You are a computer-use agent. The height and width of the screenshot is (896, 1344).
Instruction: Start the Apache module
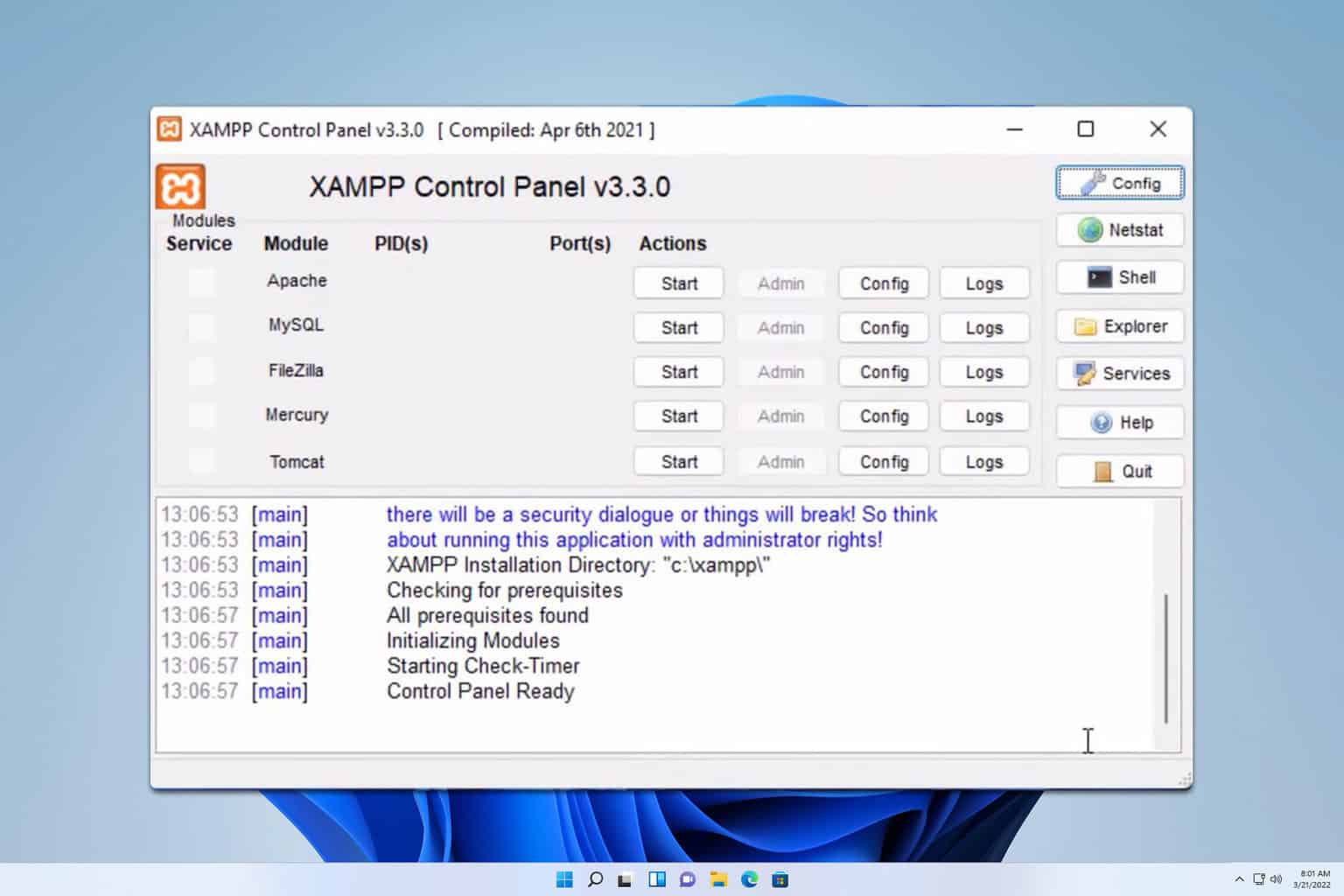(x=679, y=283)
